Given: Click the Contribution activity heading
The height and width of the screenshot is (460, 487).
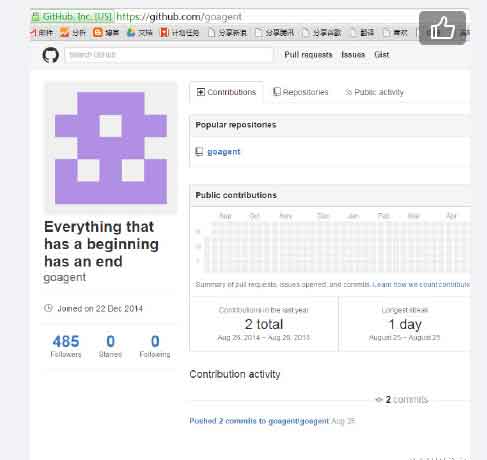Looking at the screenshot, I should coord(235,374).
